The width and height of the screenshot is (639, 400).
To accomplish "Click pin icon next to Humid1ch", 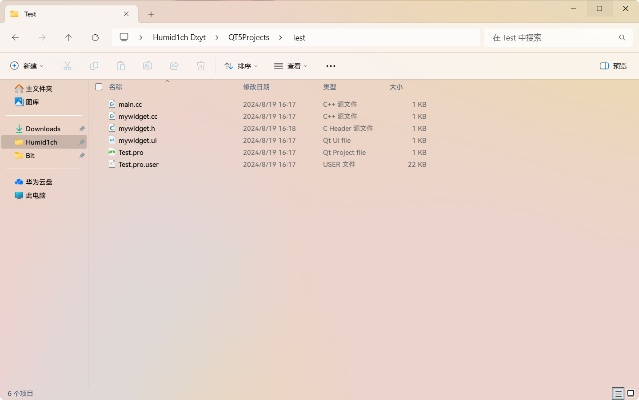I will coord(82,142).
